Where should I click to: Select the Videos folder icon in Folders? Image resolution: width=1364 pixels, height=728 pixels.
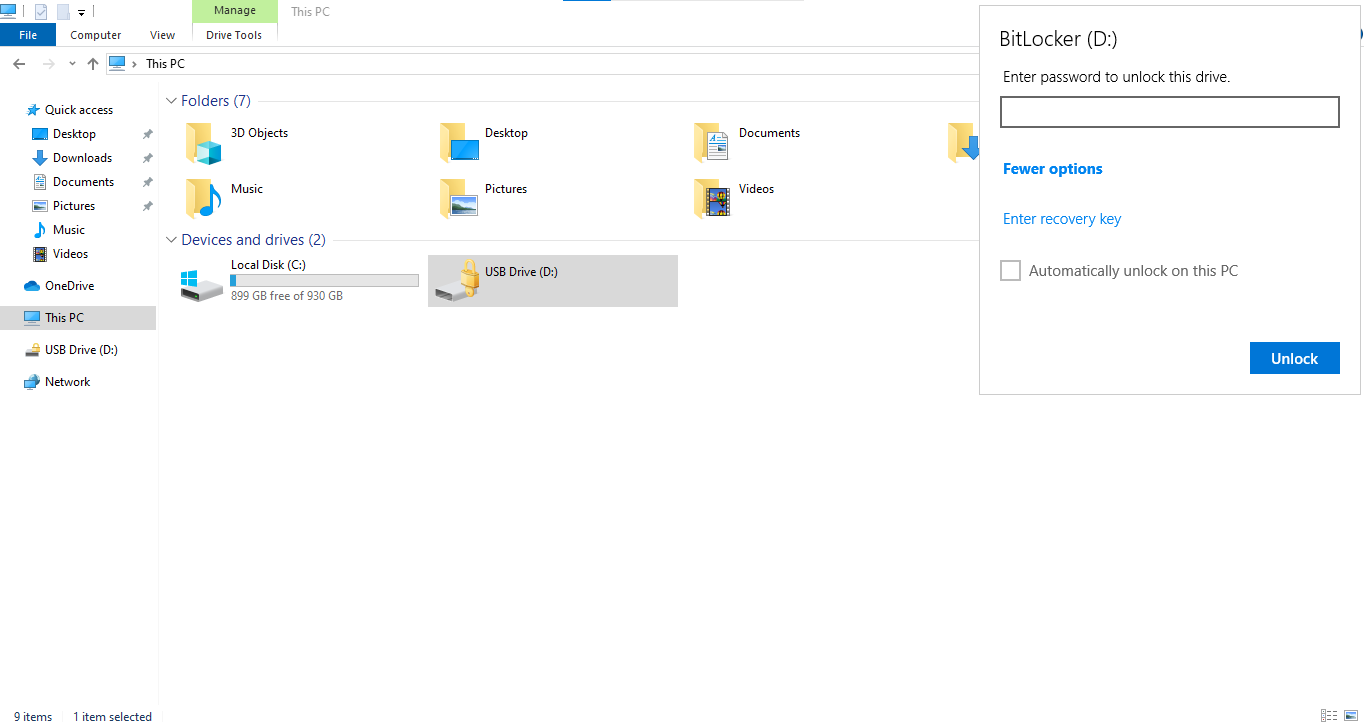click(x=713, y=199)
